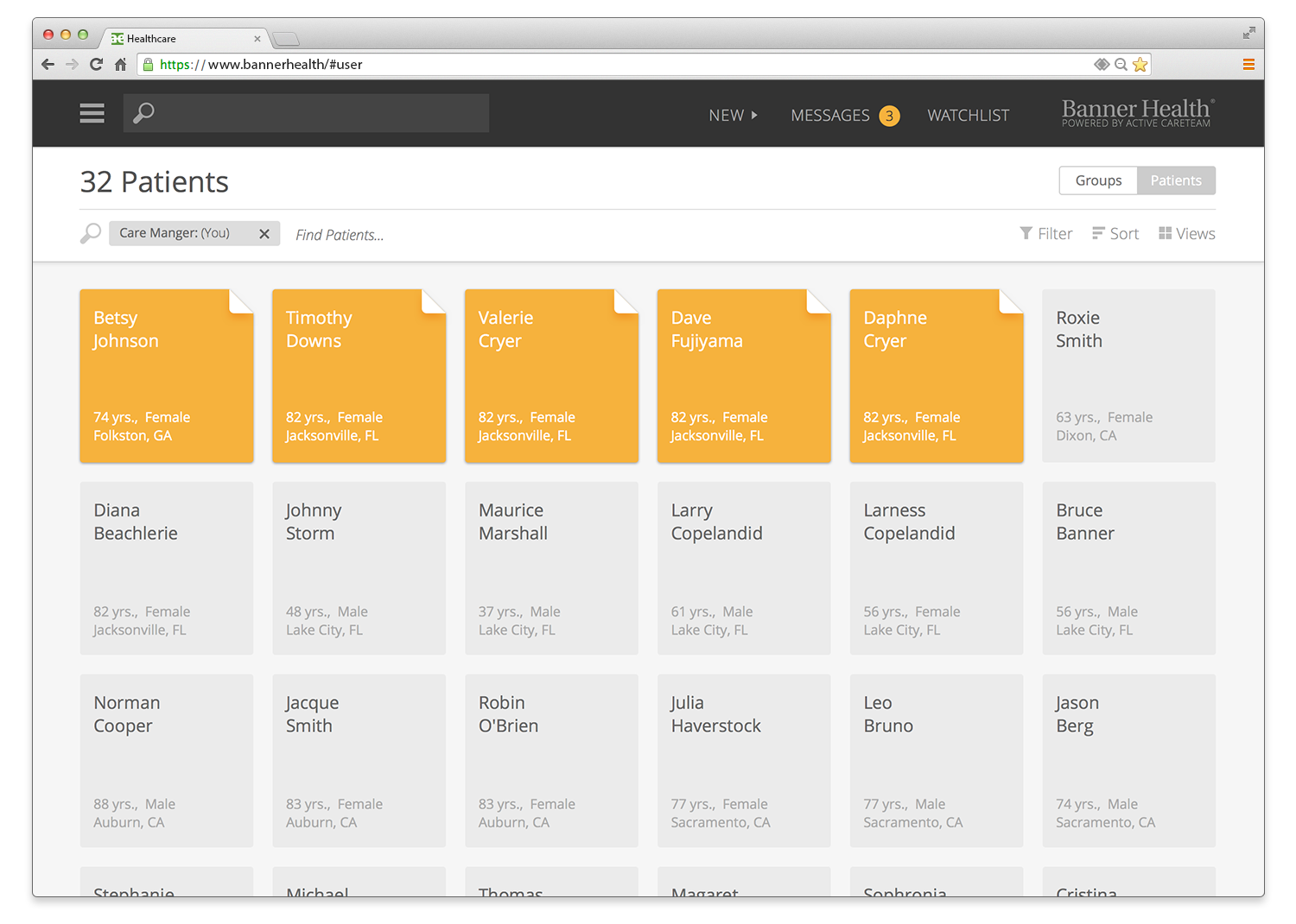Viewport: 1296px width, 924px height.
Task: Open Julia Haverstock's patient card
Action: click(744, 761)
